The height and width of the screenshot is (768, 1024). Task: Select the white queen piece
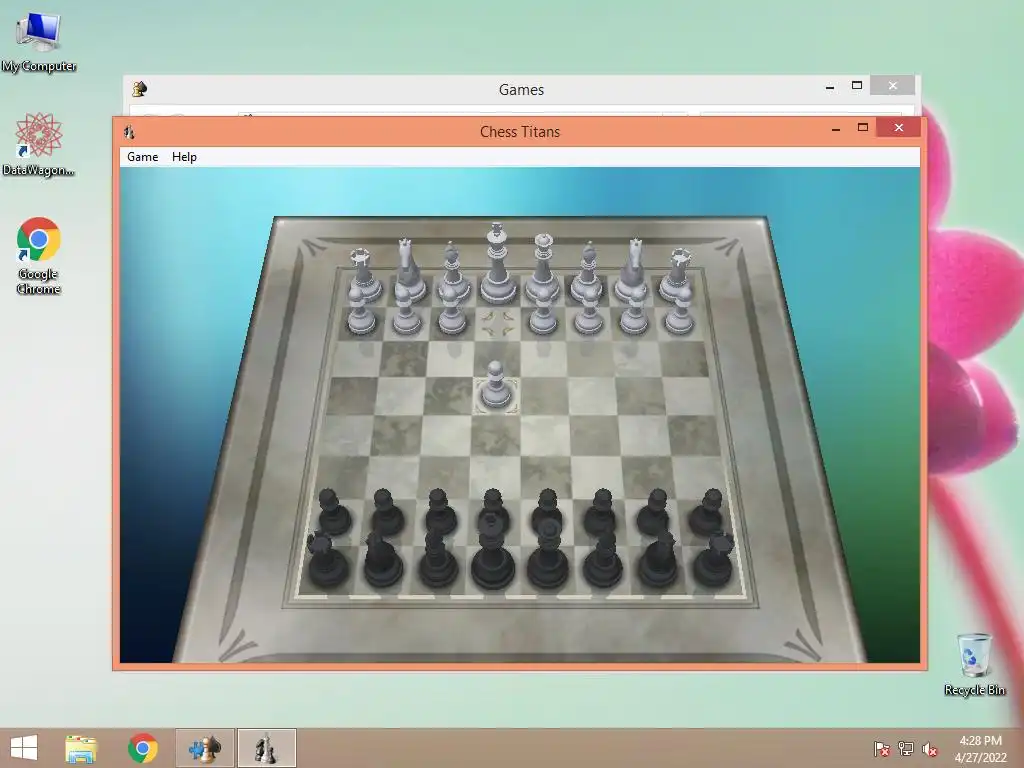pyautogui.click(x=543, y=268)
